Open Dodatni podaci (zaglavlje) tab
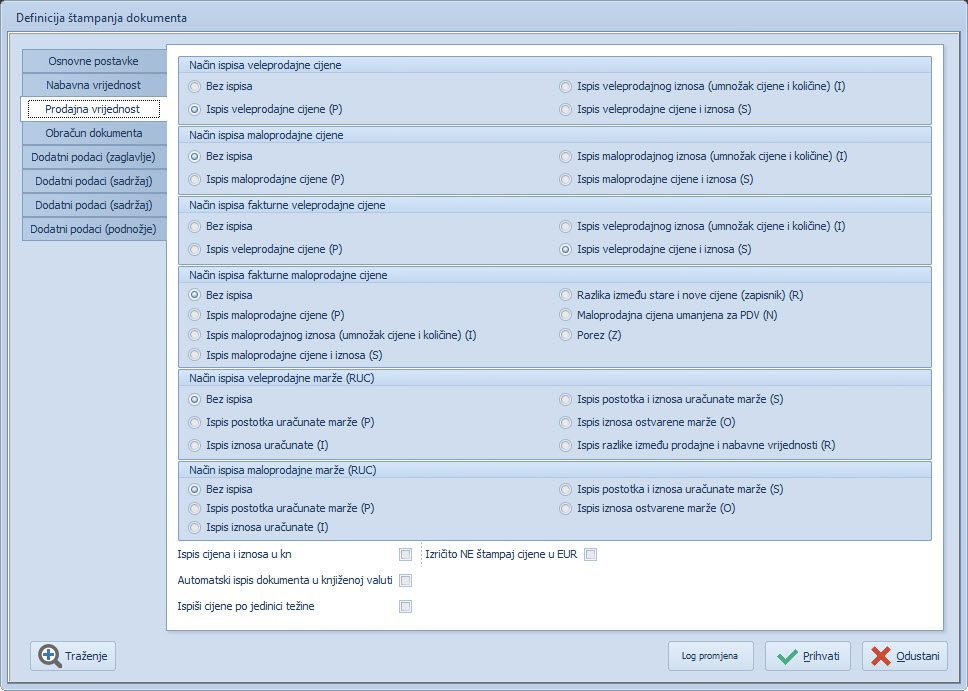Viewport: 968px width, 691px height. point(93,157)
